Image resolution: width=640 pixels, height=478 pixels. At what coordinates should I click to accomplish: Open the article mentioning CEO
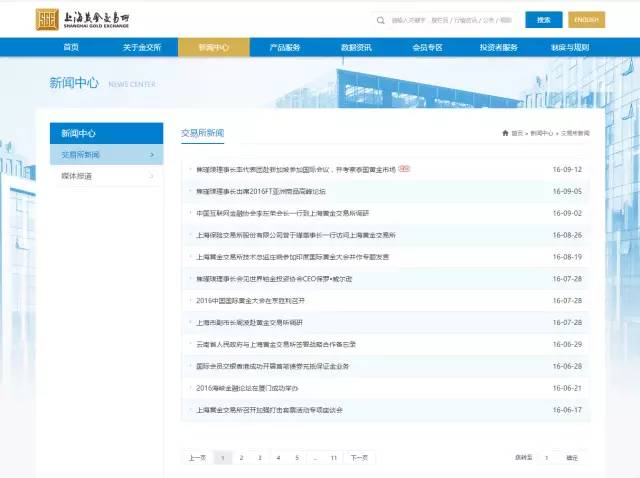click(x=274, y=279)
